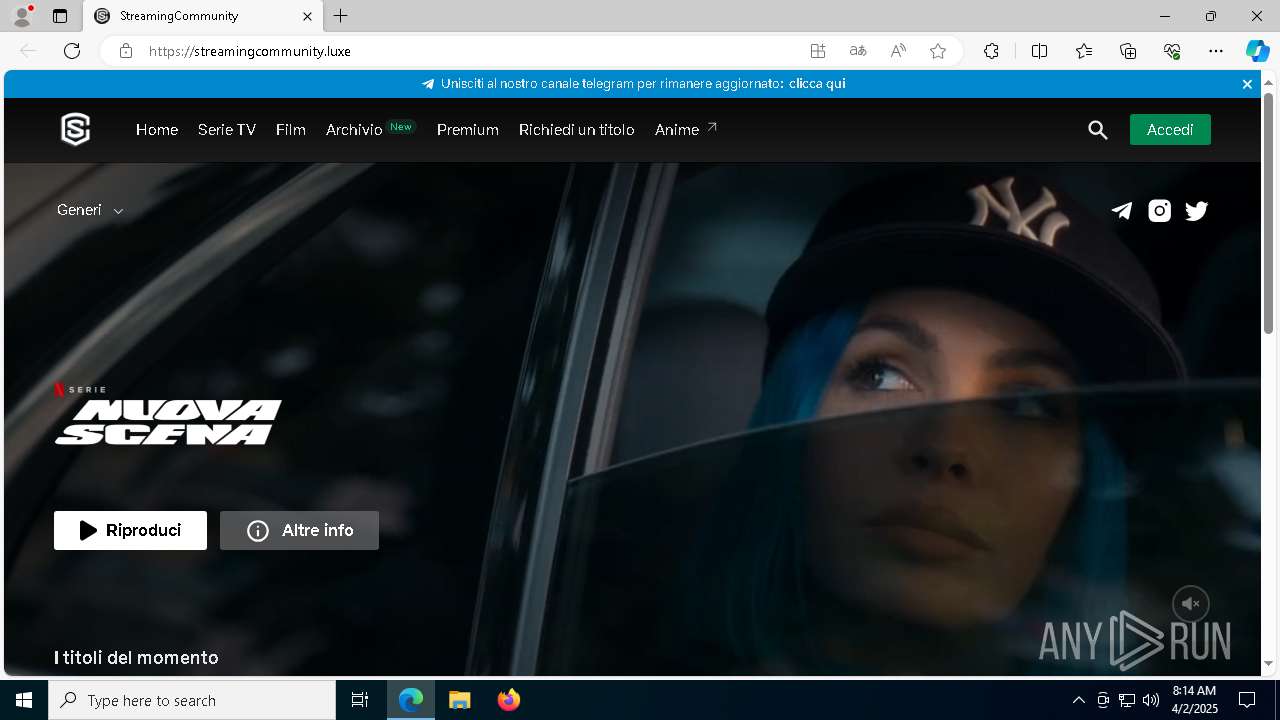This screenshot has width=1280, height=720.
Task: Open the Edge app available icon
Action: coord(818,51)
